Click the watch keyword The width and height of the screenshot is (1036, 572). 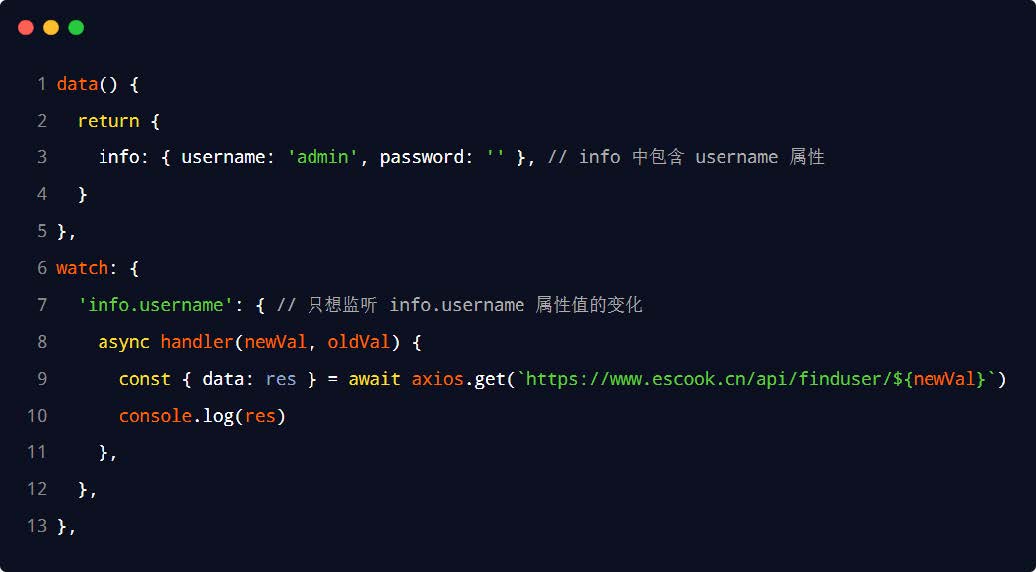point(82,268)
